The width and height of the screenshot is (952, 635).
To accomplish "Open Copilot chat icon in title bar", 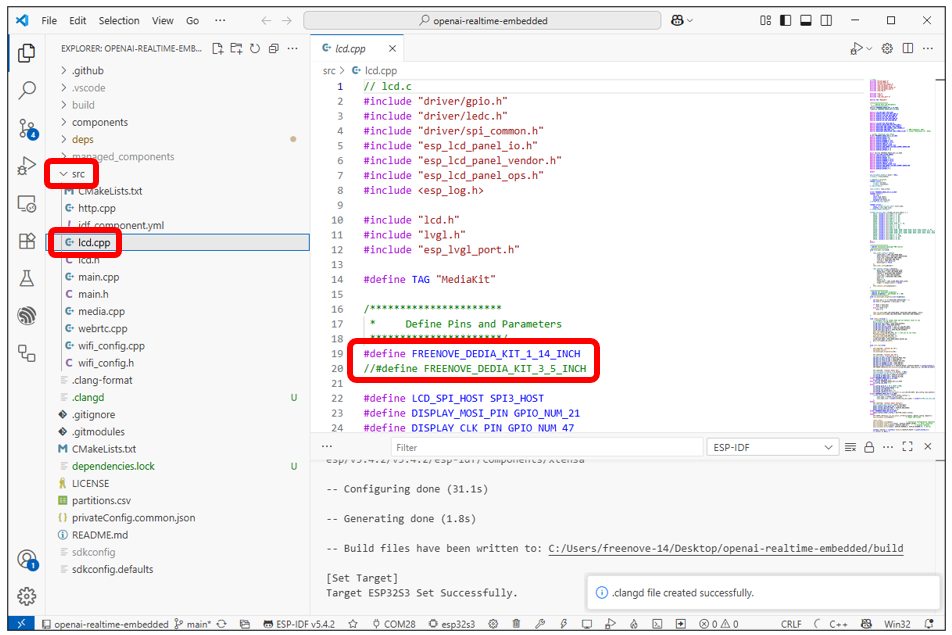I will click(678, 21).
